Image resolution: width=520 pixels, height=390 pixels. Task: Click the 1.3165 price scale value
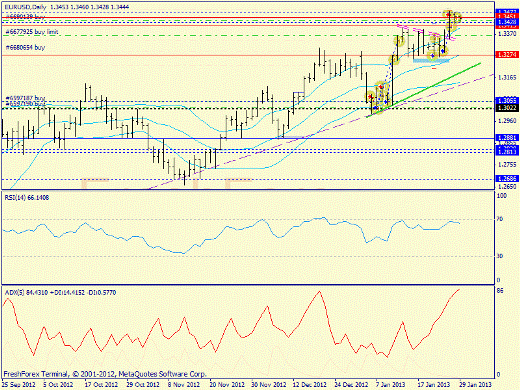pos(507,77)
